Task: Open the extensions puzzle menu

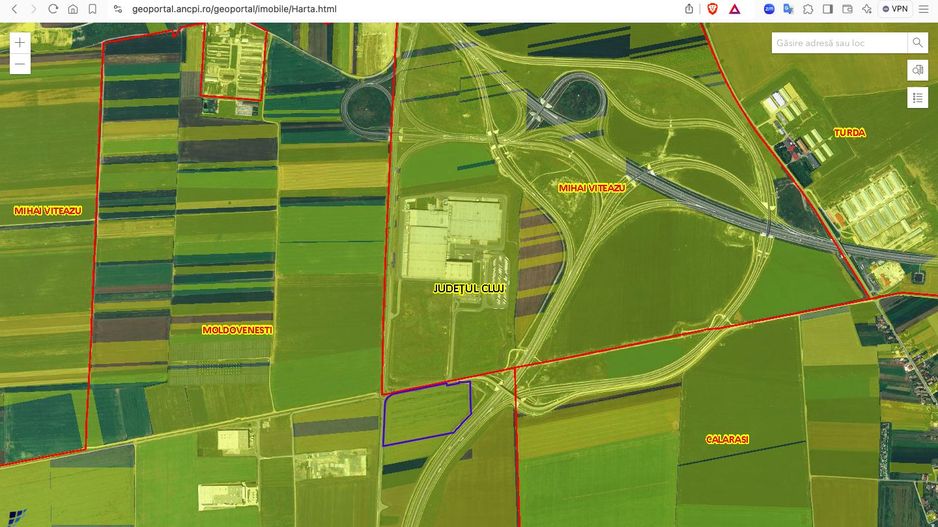Action: (808, 9)
